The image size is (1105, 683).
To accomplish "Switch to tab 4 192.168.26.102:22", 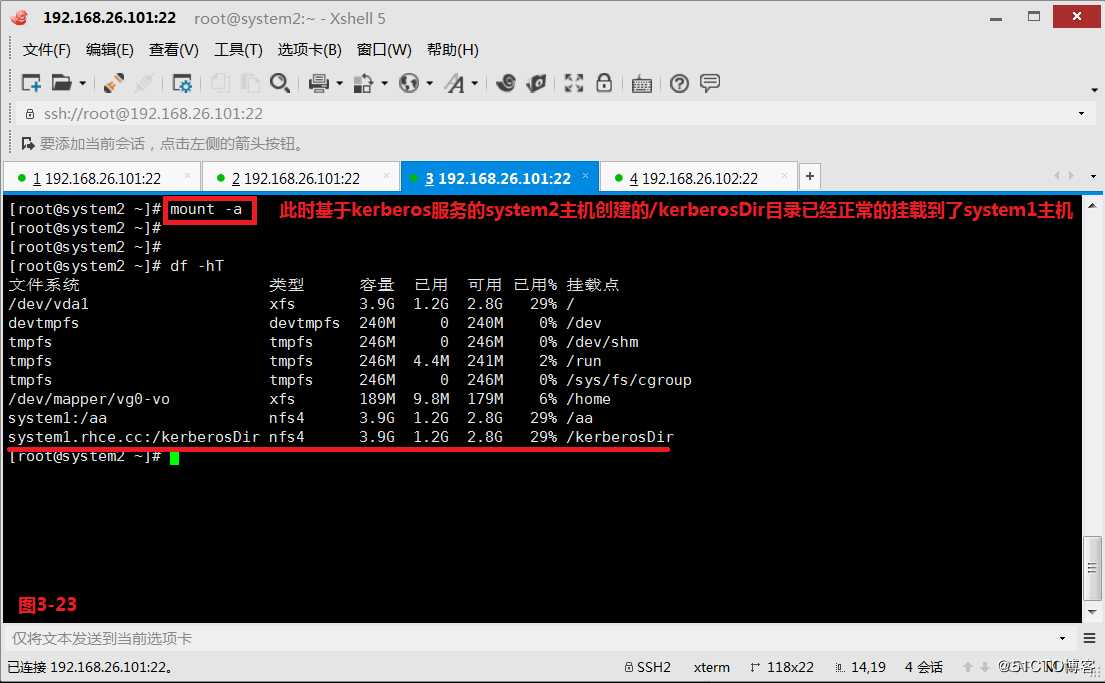I will [x=698, y=178].
